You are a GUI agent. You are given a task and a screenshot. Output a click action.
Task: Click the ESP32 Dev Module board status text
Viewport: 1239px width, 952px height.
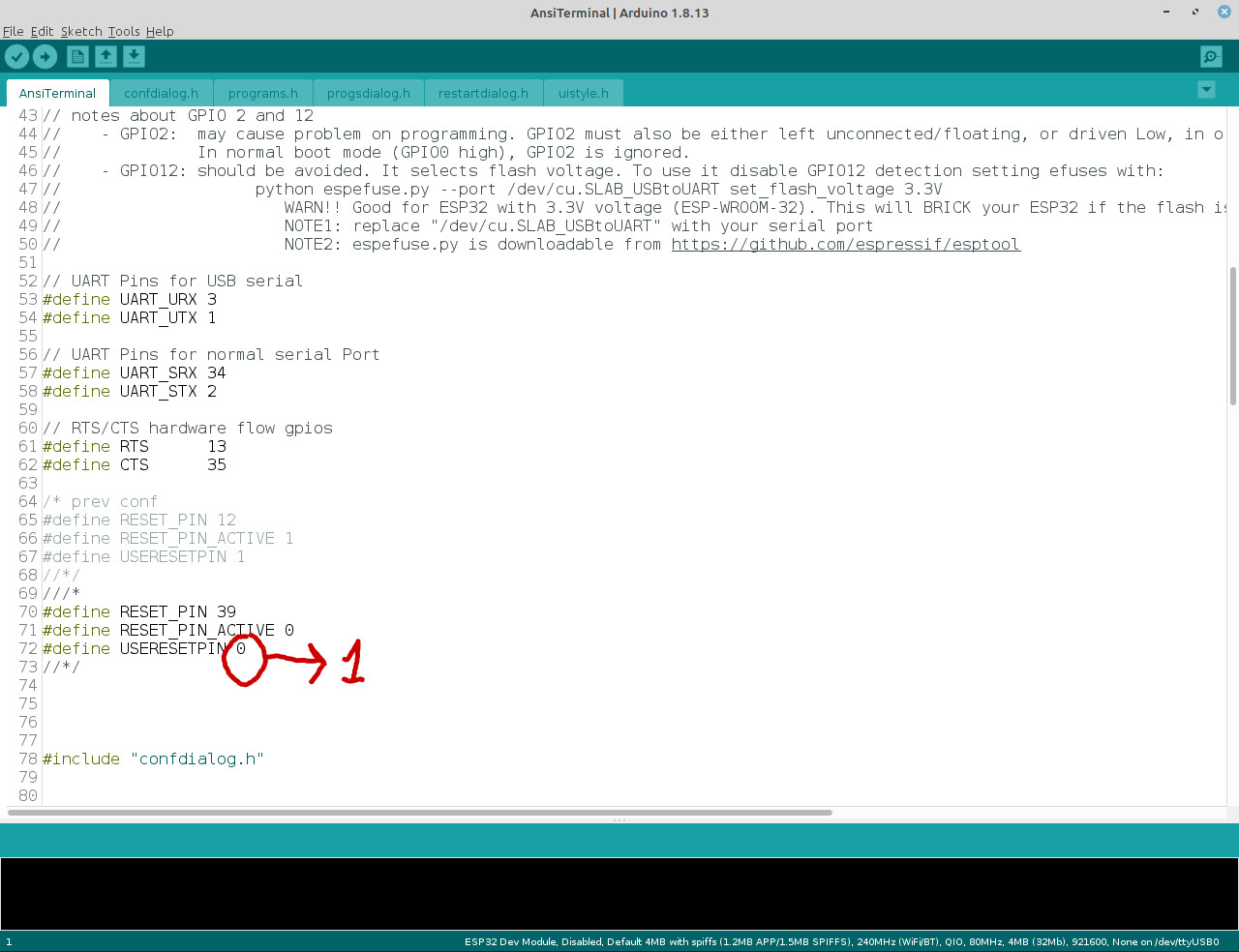(x=841, y=941)
